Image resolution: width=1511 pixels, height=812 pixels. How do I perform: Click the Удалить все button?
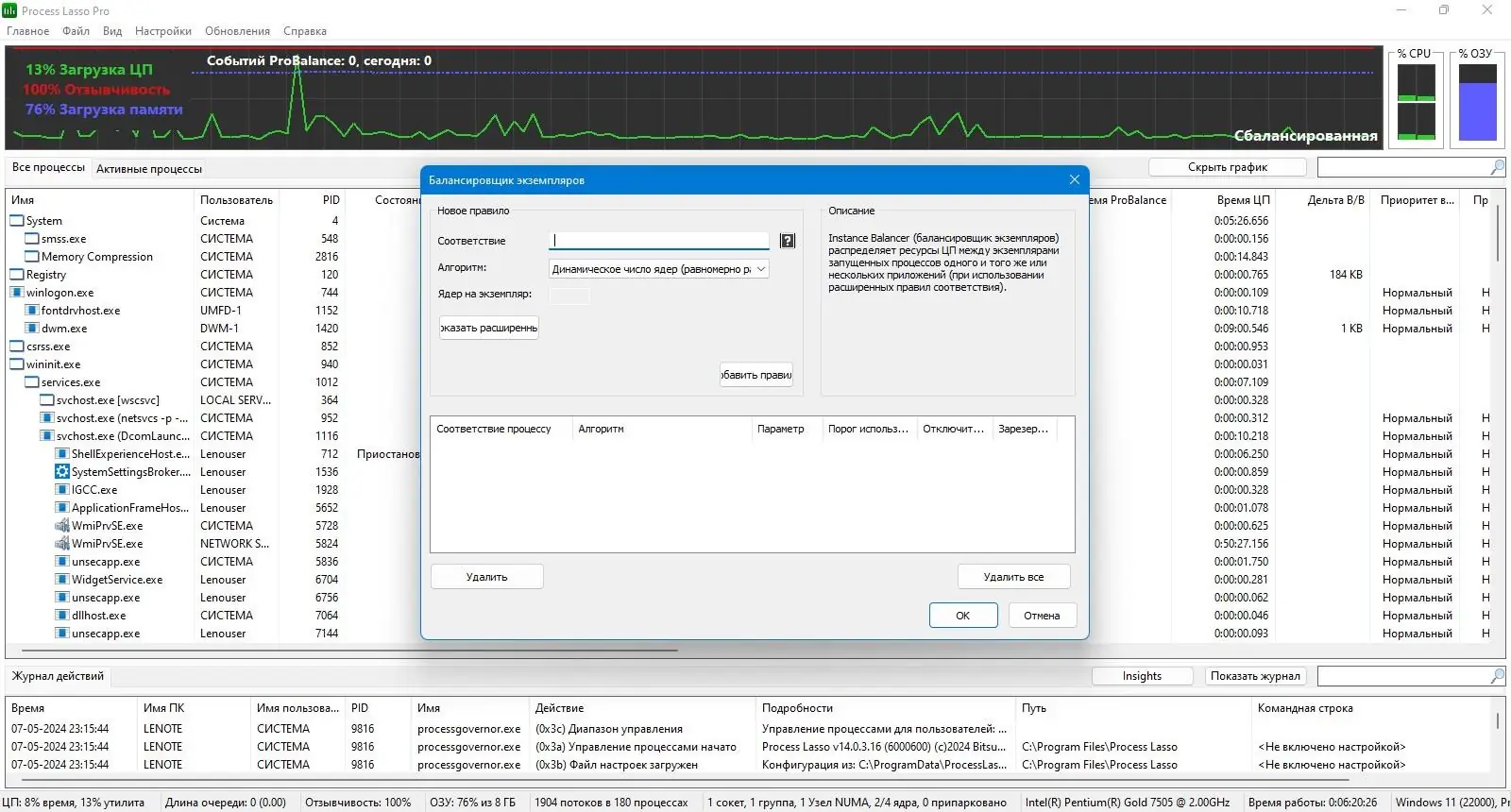click(1013, 577)
